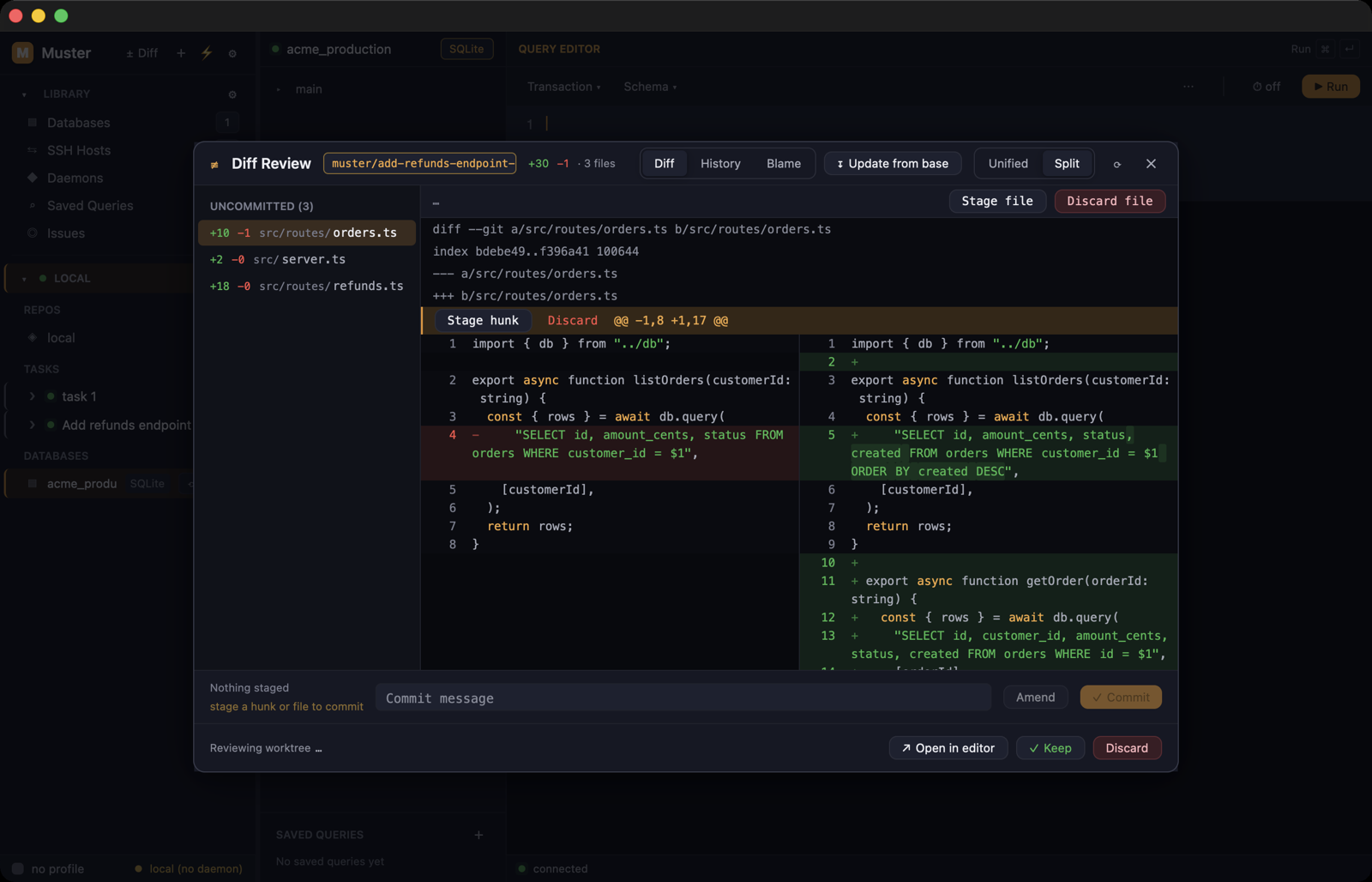Screen dimensions: 1372x882
Task: Click the orange Run button
Action: click(1331, 87)
